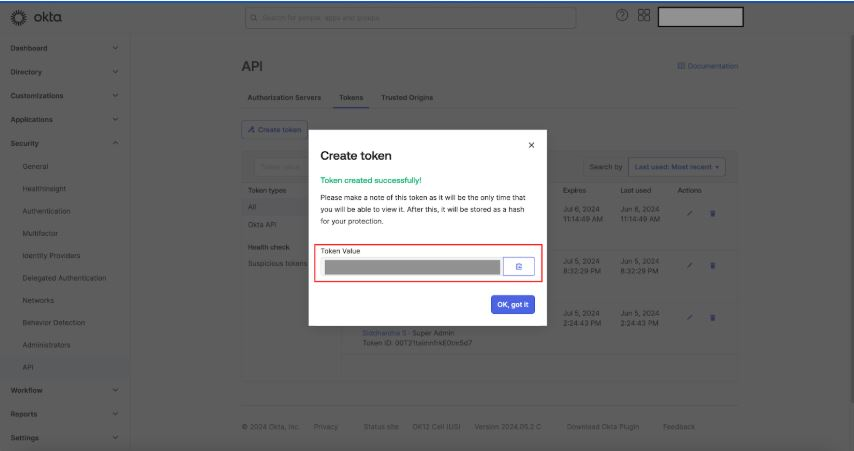Collapse the Security sidebar section
Image resolution: width=854 pixels, height=451 pixels.
click(x=64, y=143)
